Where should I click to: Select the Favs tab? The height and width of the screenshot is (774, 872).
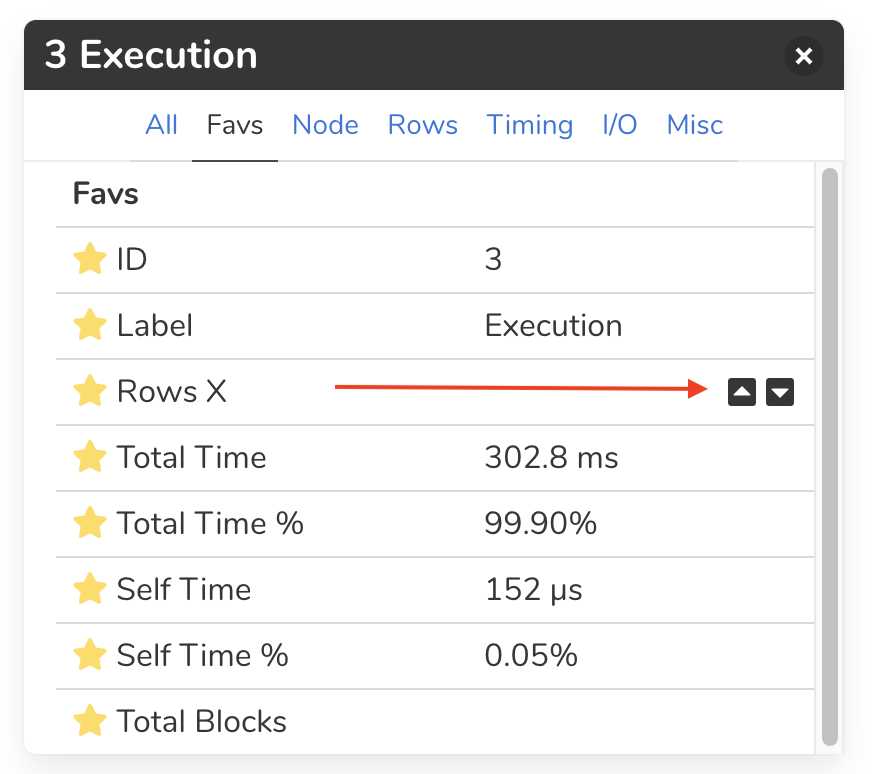[x=235, y=125]
